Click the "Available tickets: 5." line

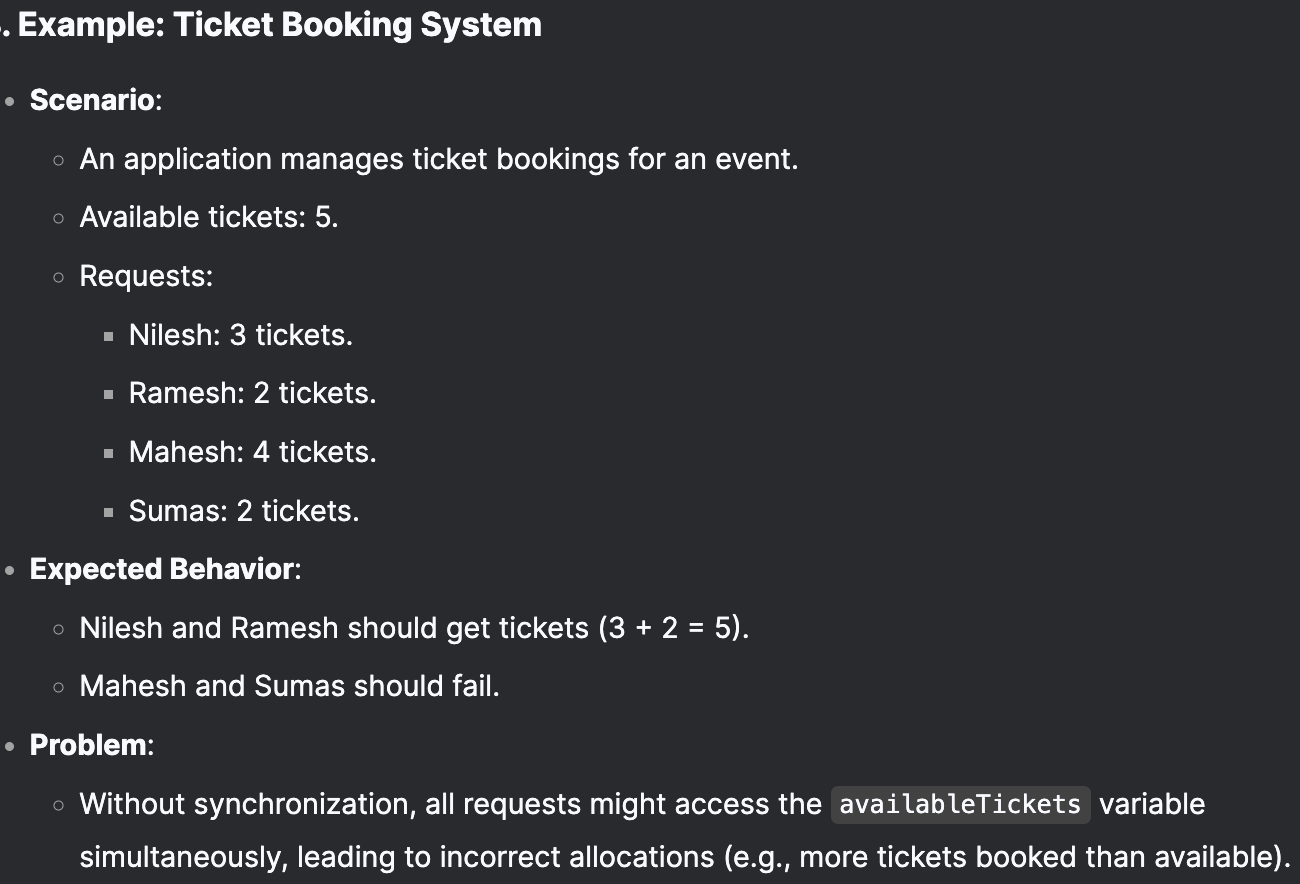(x=209, y=217)
